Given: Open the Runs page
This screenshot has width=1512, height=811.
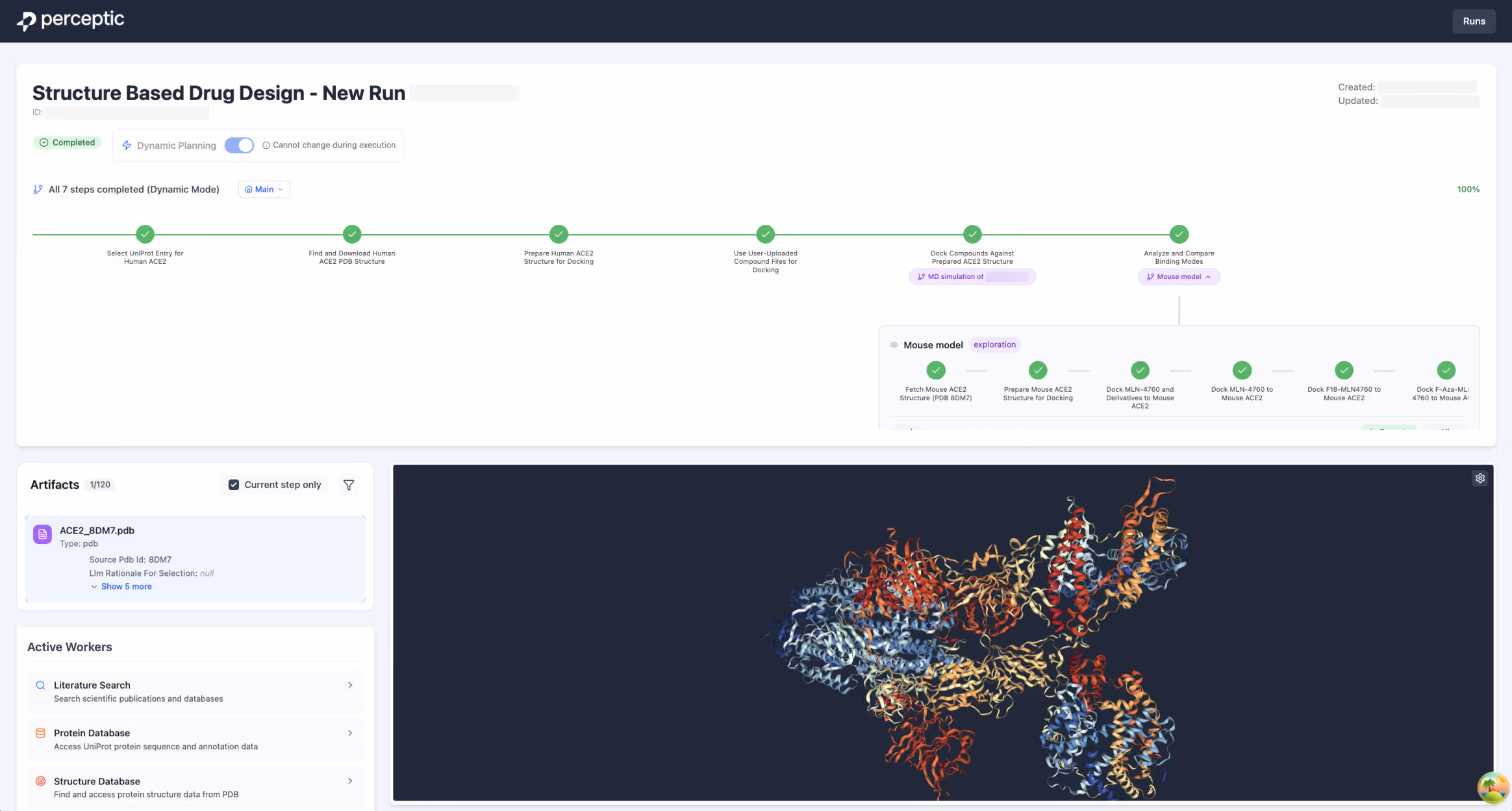Looking at the screenshot, I should [x=1474, y=21].
